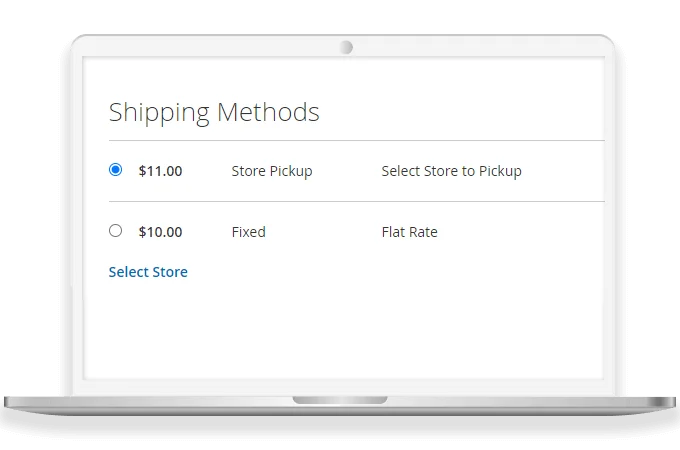
Task: Click the divider between the two shipping rows
Action: click(x=356, y=202)
